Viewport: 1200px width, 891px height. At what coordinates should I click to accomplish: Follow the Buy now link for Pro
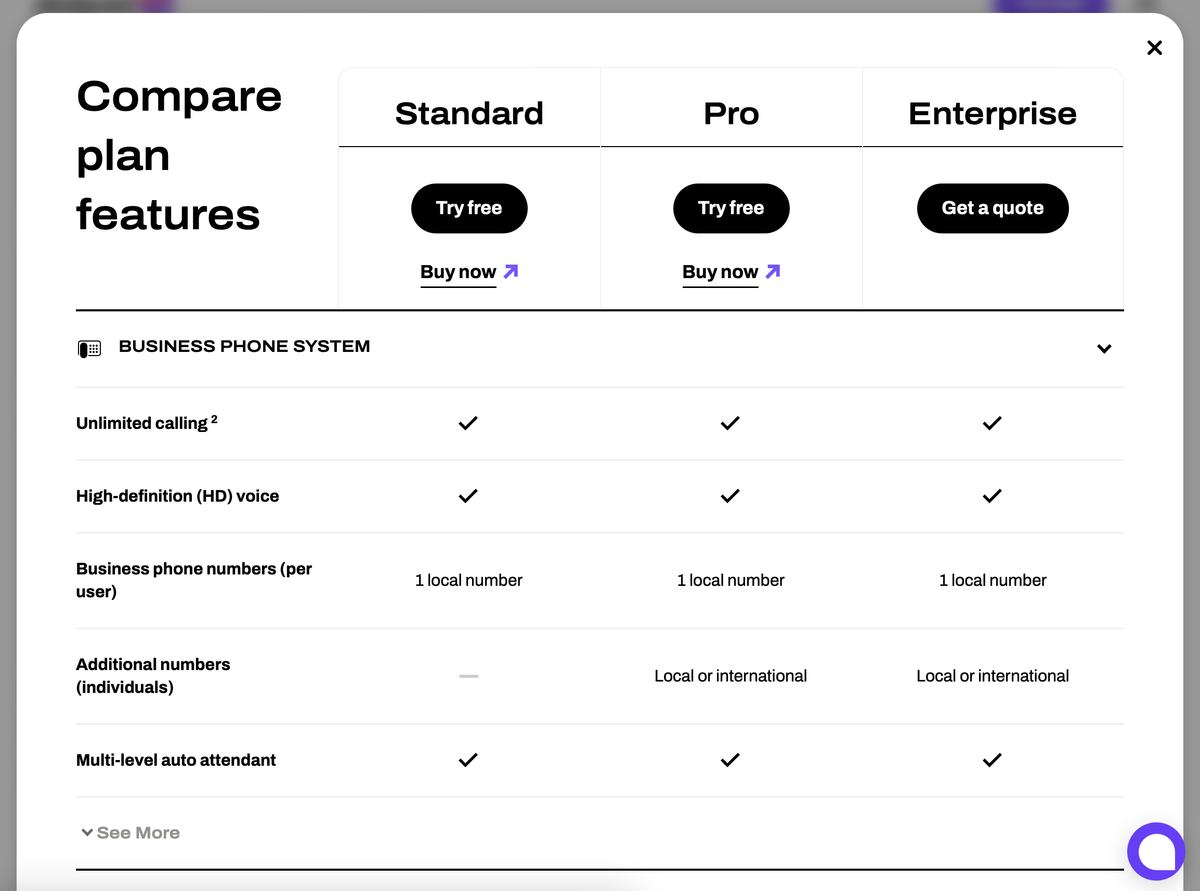tap(720, 272)
